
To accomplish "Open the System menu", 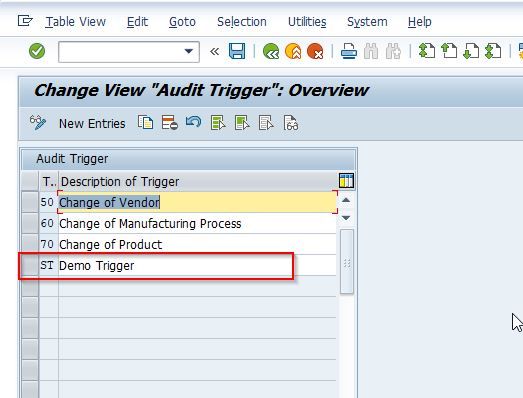I will pyautogui.click(x=367, y=22).
